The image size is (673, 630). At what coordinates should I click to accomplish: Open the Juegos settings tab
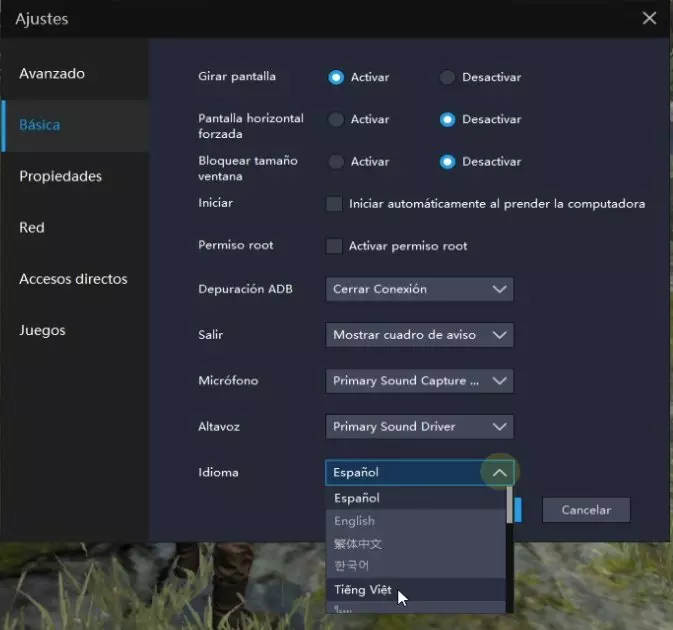(42, 330)
